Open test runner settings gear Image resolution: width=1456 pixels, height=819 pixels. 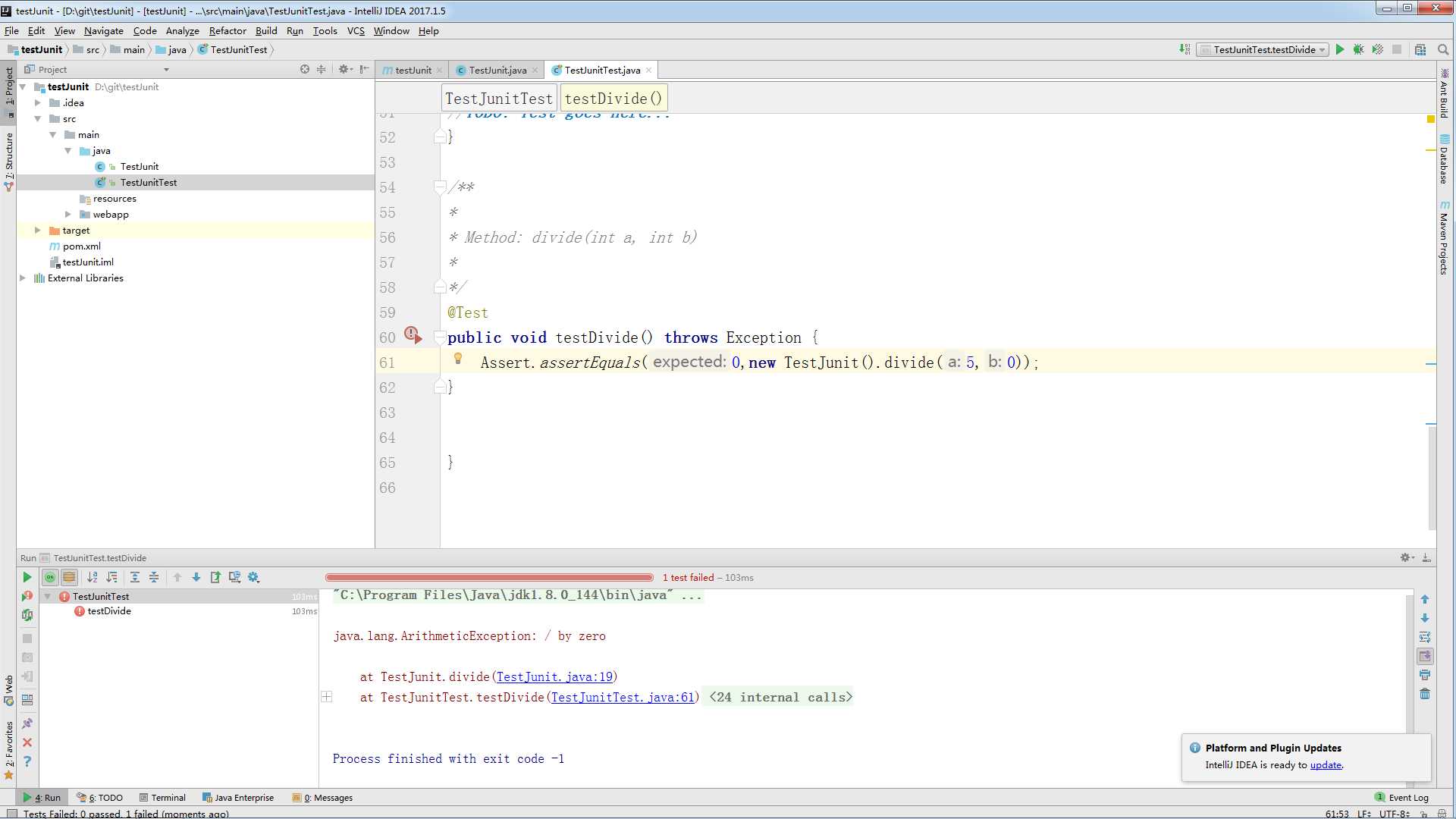pyautogui.click(x=254, y=578)
